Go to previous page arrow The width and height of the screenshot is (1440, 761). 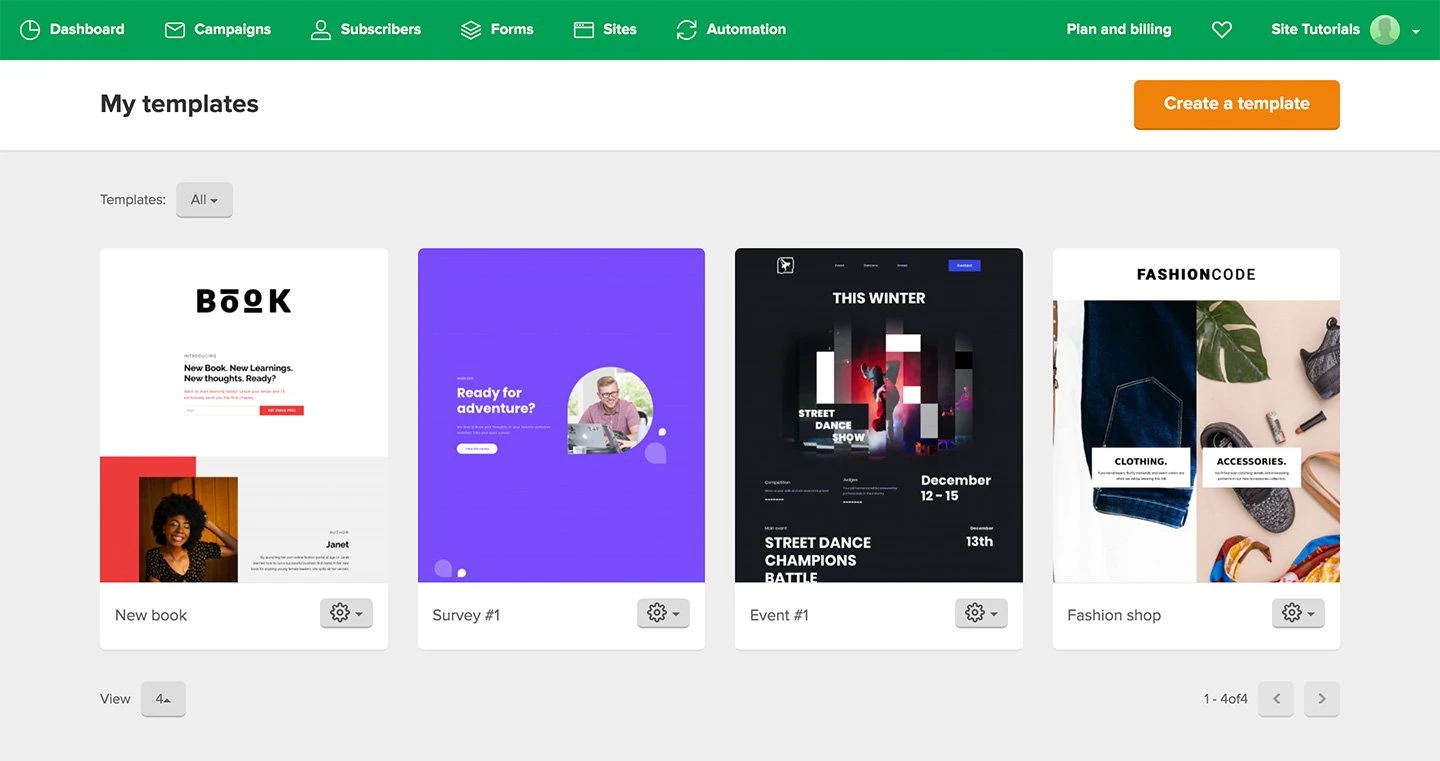1276,699
